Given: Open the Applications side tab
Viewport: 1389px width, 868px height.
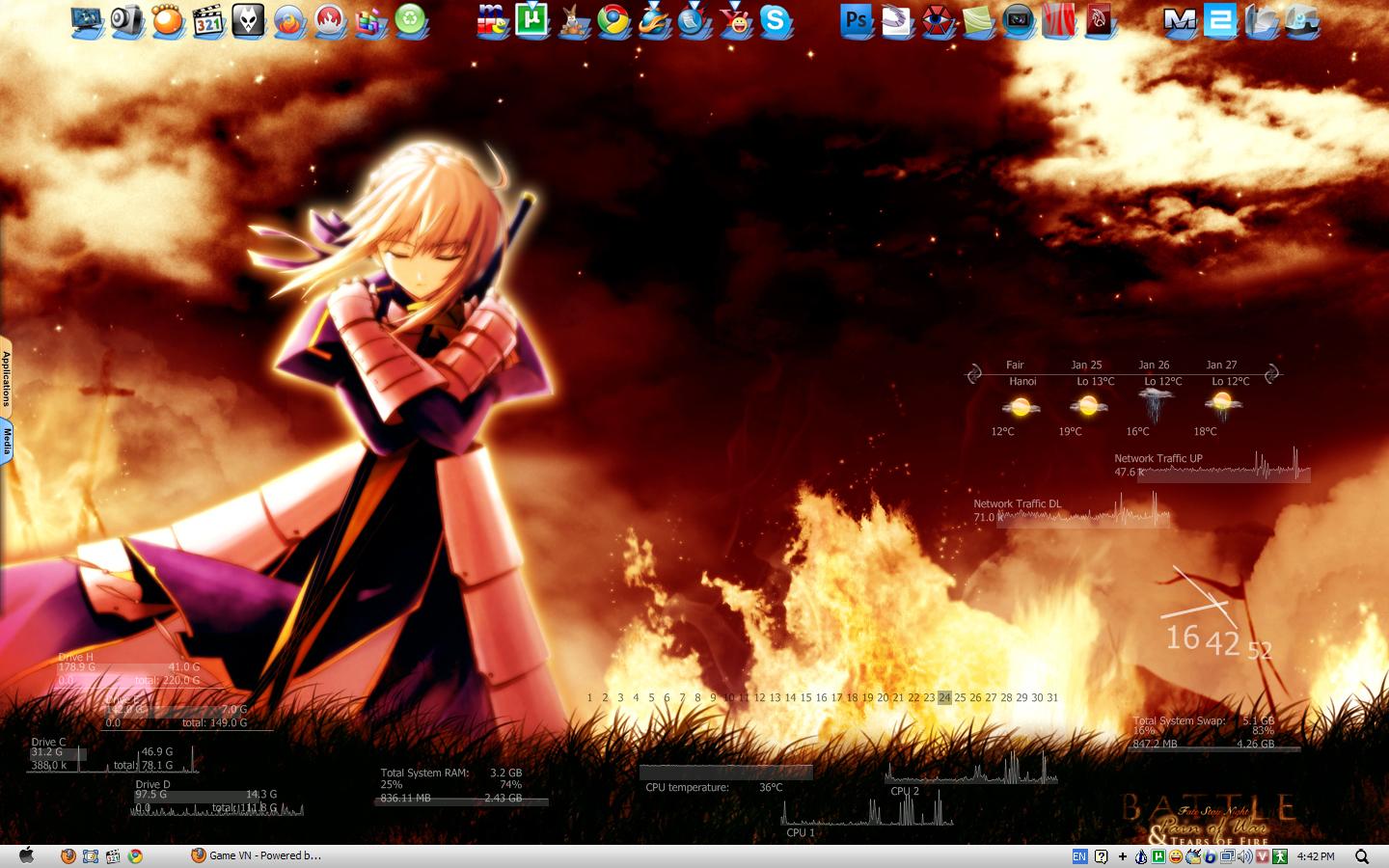Looking at the screenshot, I should pos(6,378).
